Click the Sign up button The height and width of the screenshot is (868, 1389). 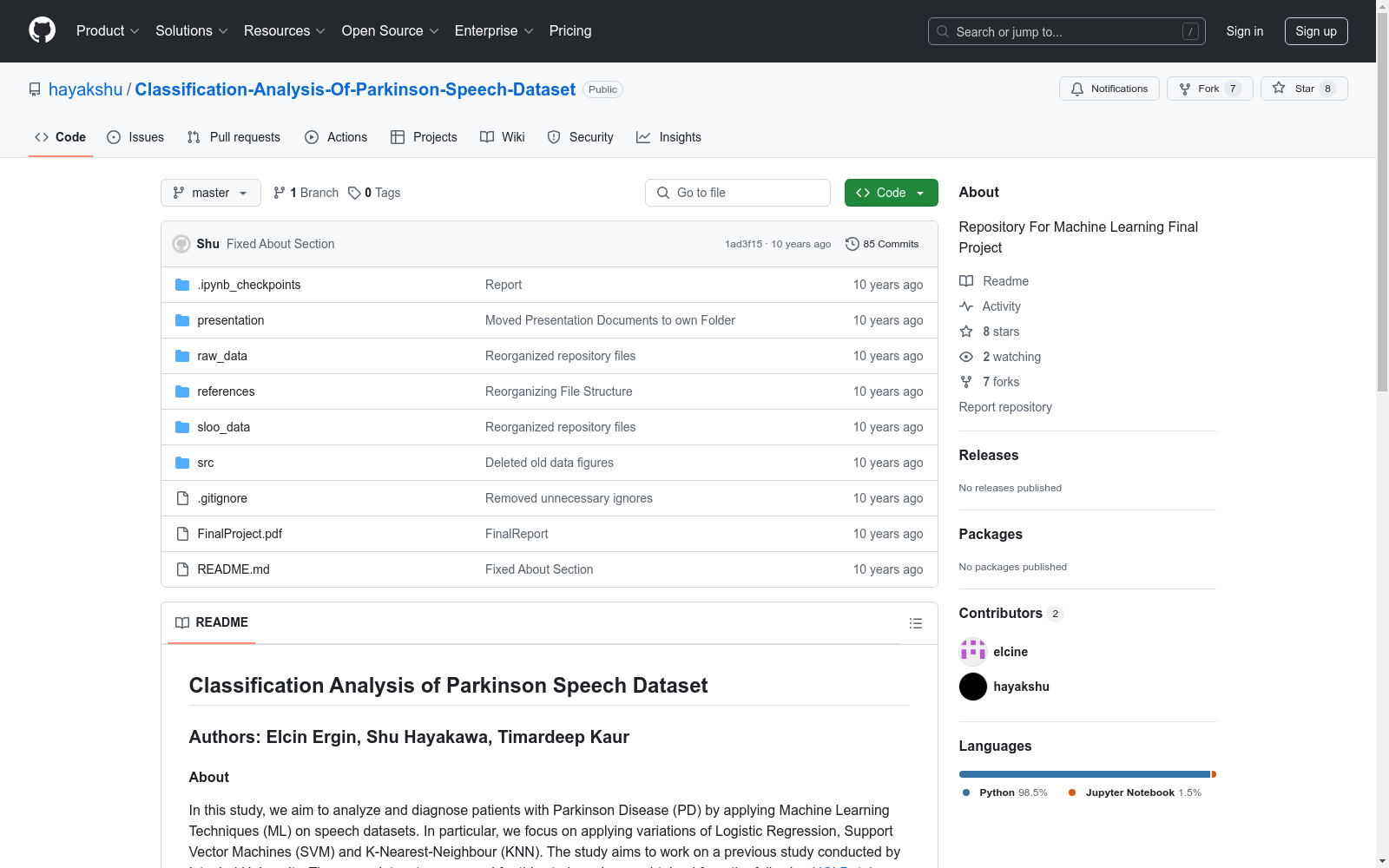pos(1316,31)
